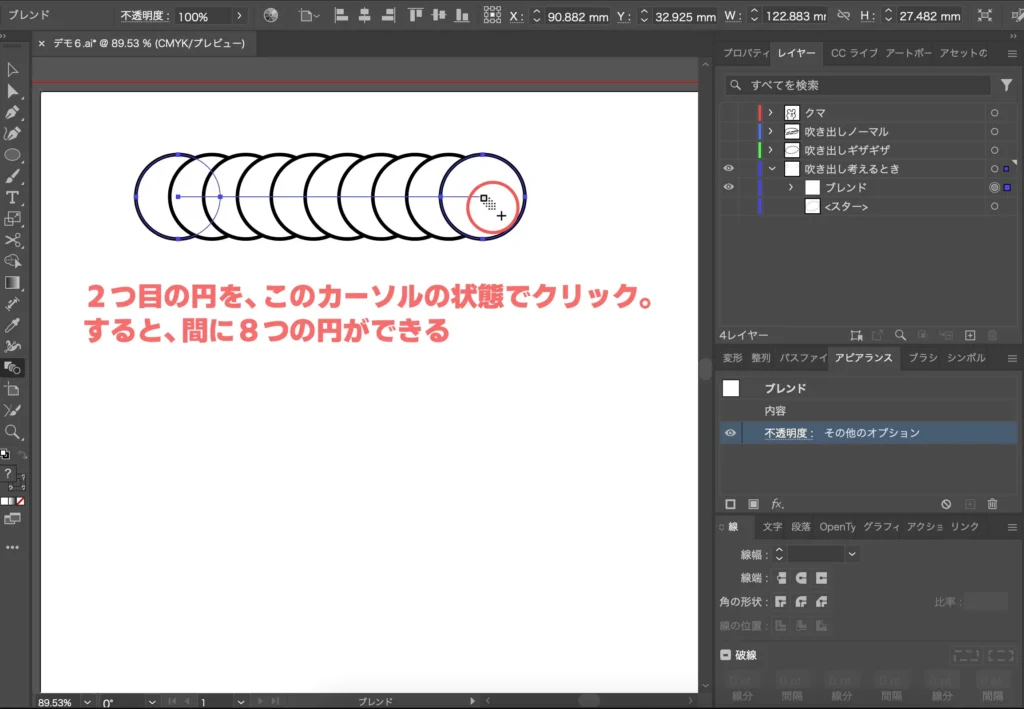This screenshot has width=1024, height=709.
Task: Click the new layer button in the Layers panel
Action: [x=971, y=334]
